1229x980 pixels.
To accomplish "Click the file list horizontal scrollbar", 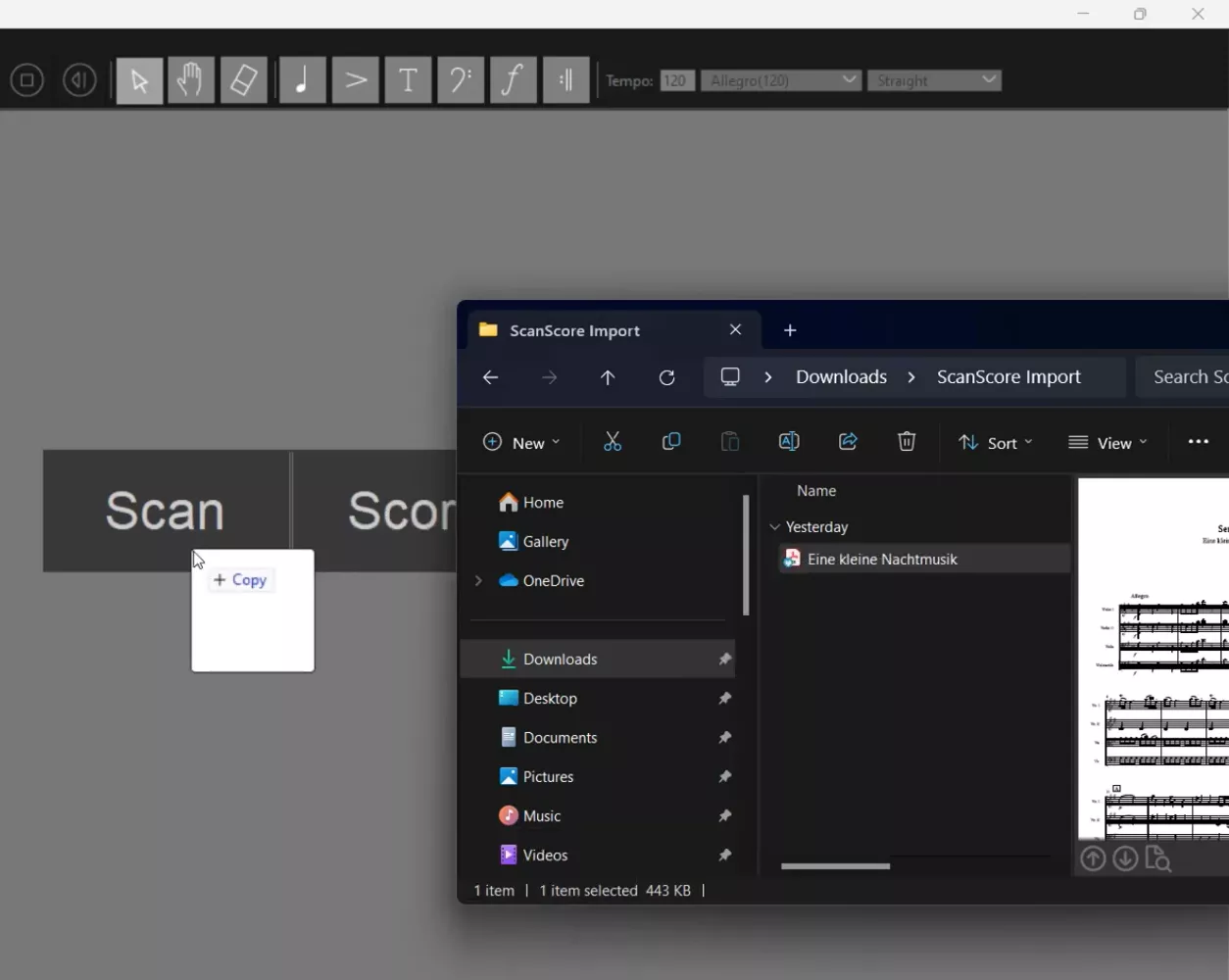I will coord(835,866).
